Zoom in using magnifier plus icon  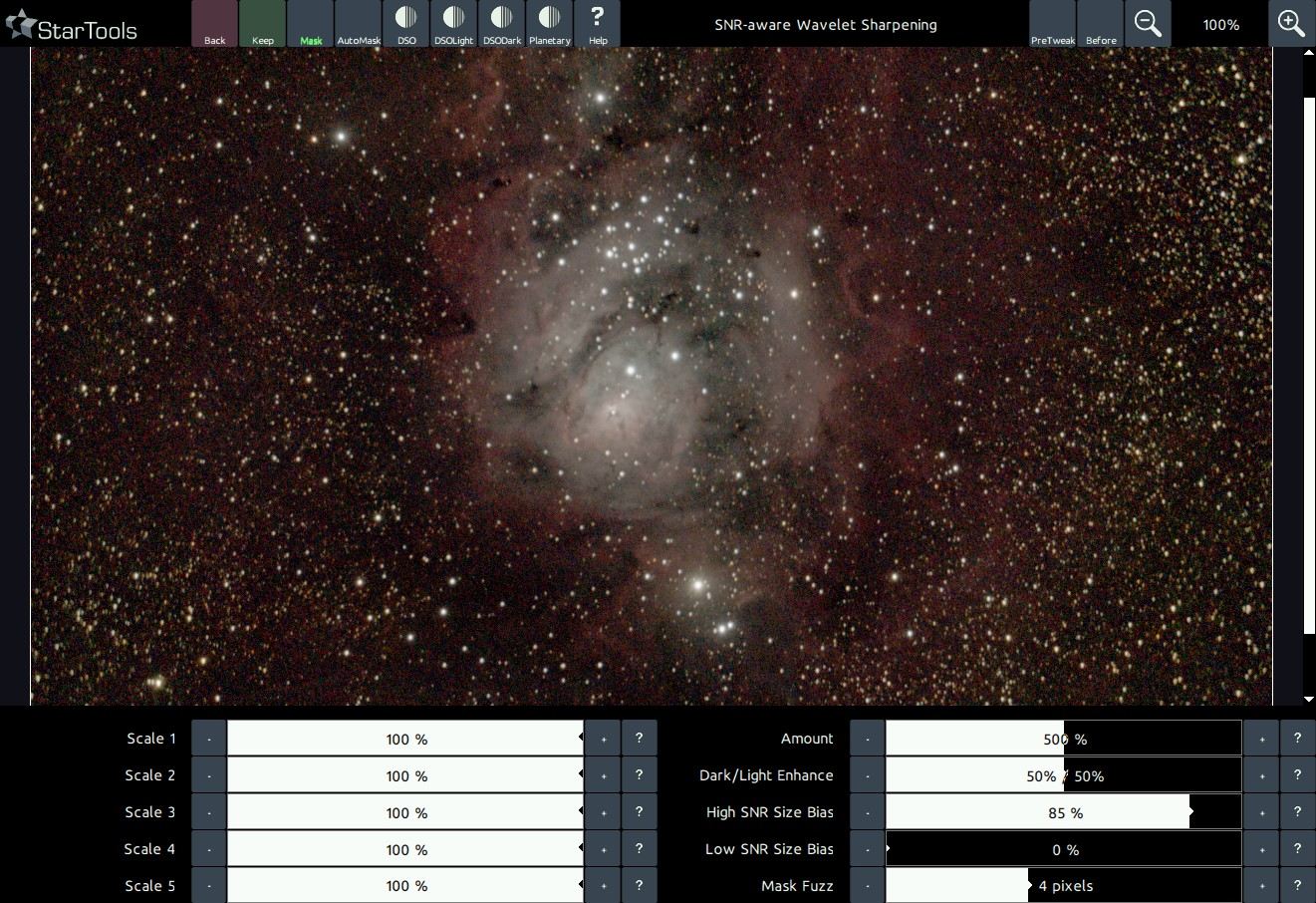[1291, 24]
